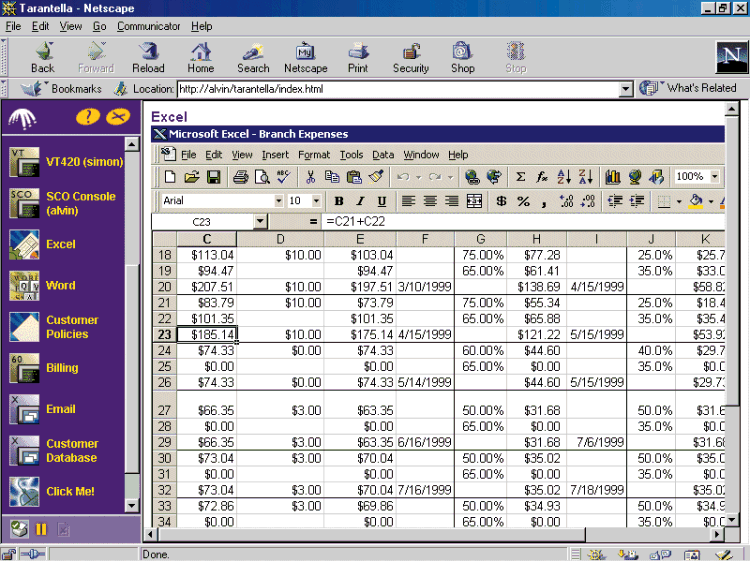
Task: Open the Excel Tools menu
Action: pyautogui.click(x=352, y=154)
